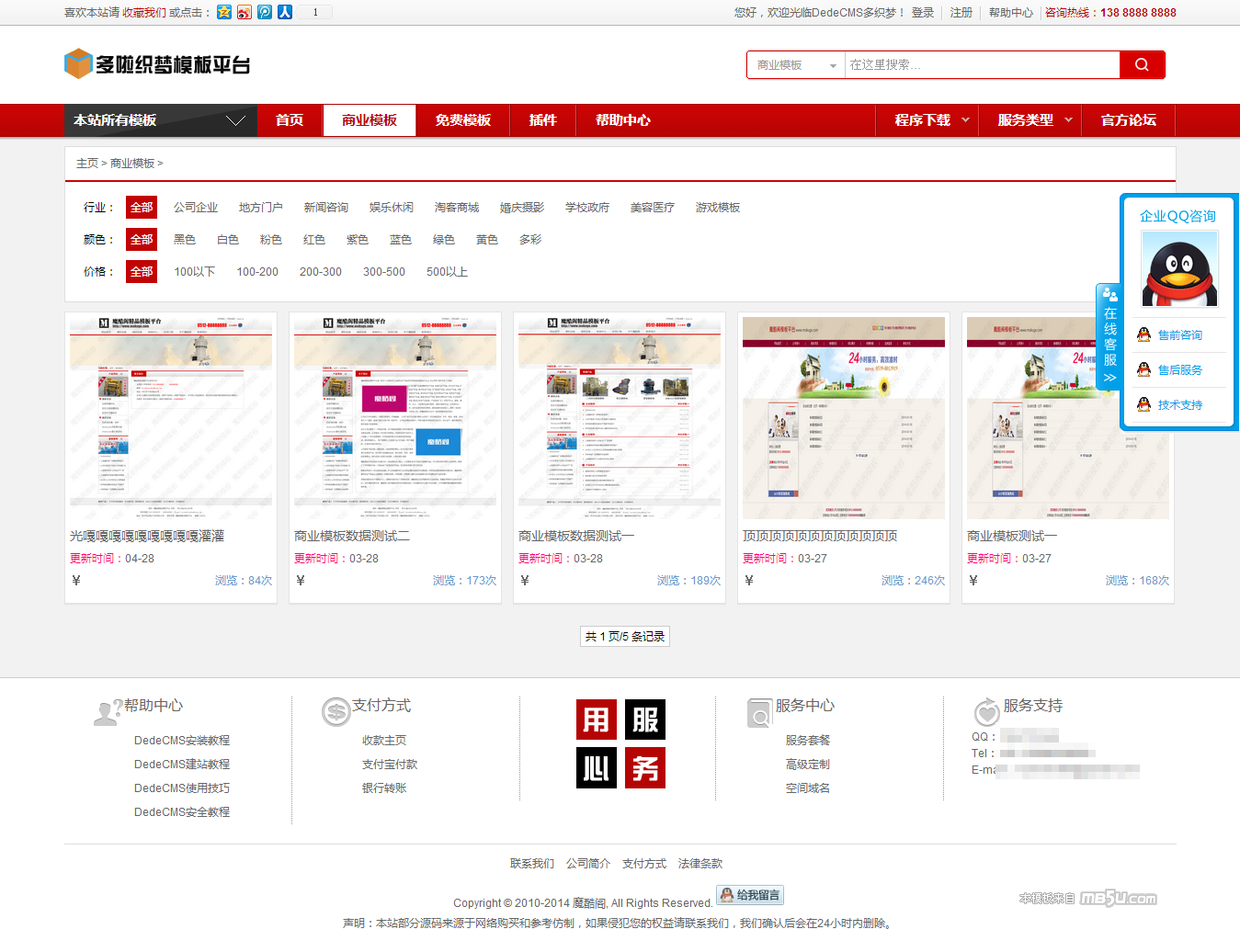Click the large QQ penguin avatar
Viewport: 1240px width, 952px height.
[1179, 269]
